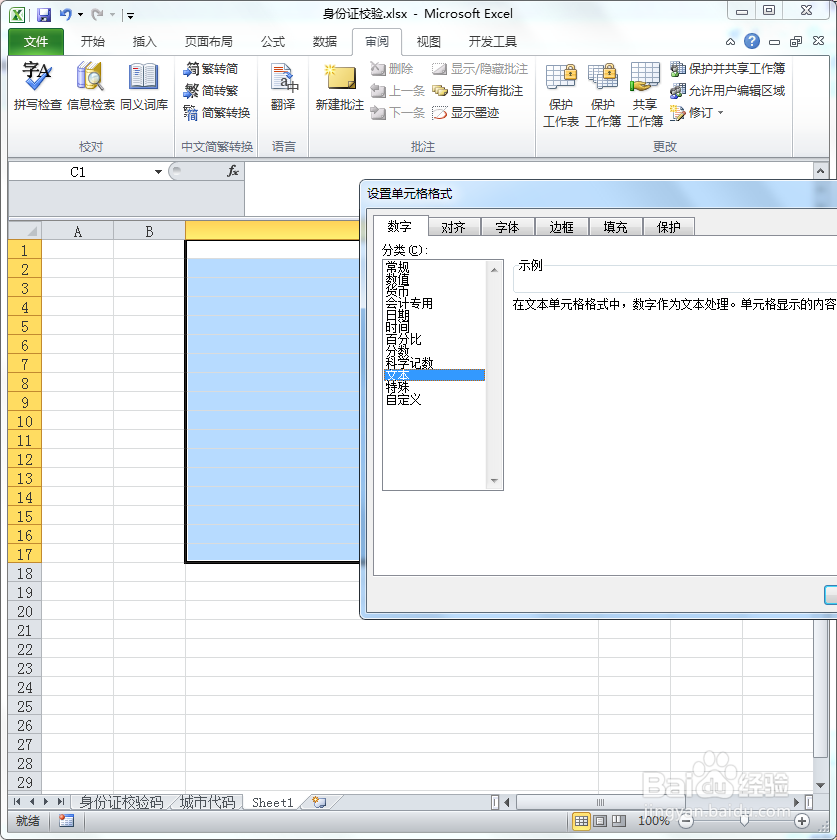Image resolution: width=837 pixels, height=840 pixels.
Task: Open the 同义词库 thesaurus
Action: coord(144,86)
